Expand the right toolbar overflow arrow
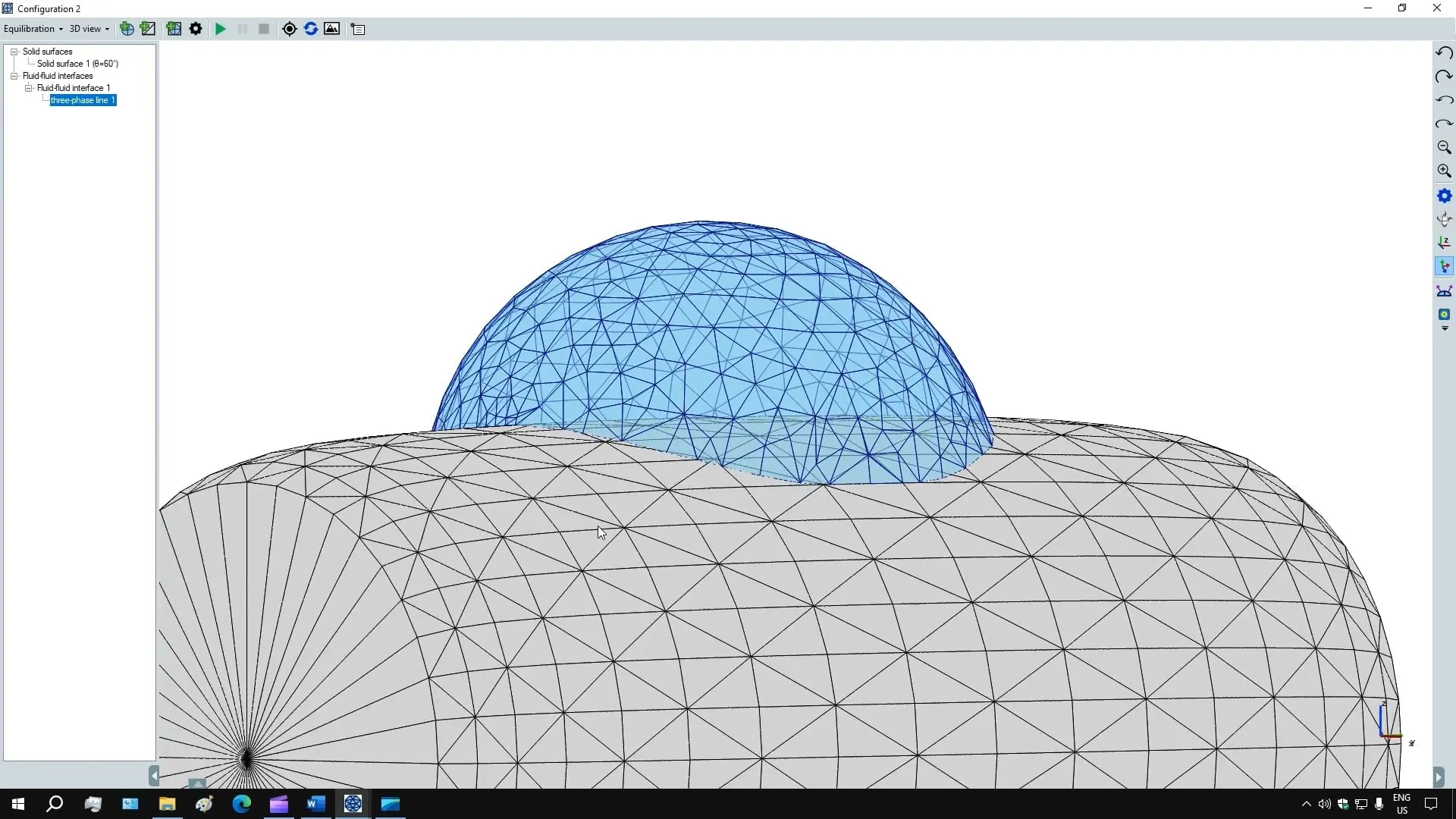This screenshot has height=819, width=1456. (1445, 329)
